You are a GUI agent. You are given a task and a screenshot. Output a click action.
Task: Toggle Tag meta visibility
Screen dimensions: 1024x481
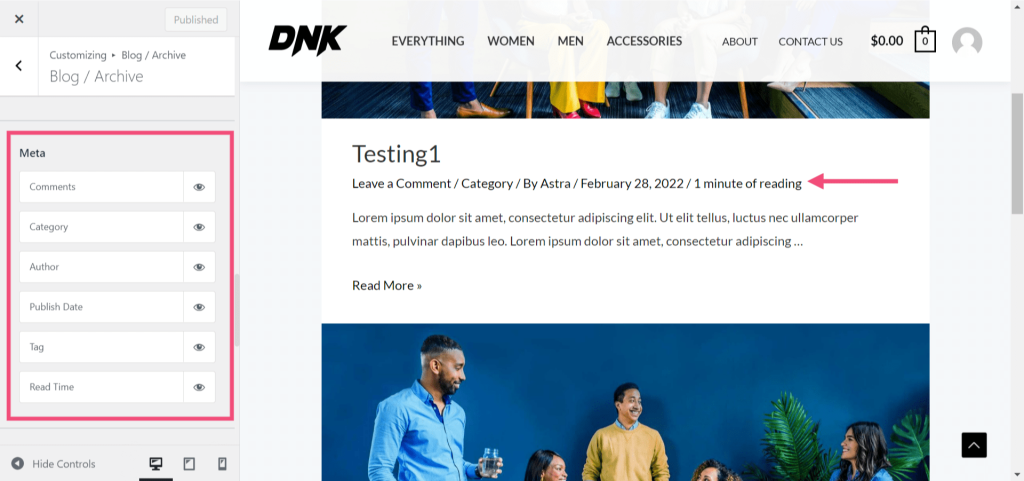[199, 347]
